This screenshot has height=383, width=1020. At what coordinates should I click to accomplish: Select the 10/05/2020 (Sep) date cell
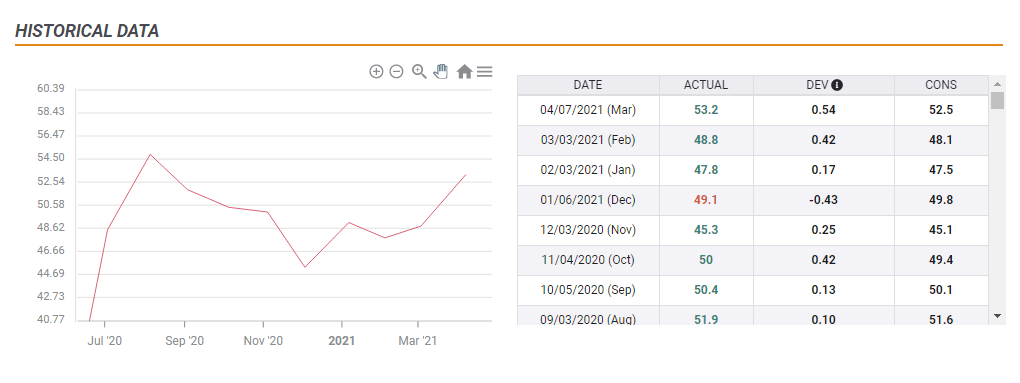(x=588, y=289)
